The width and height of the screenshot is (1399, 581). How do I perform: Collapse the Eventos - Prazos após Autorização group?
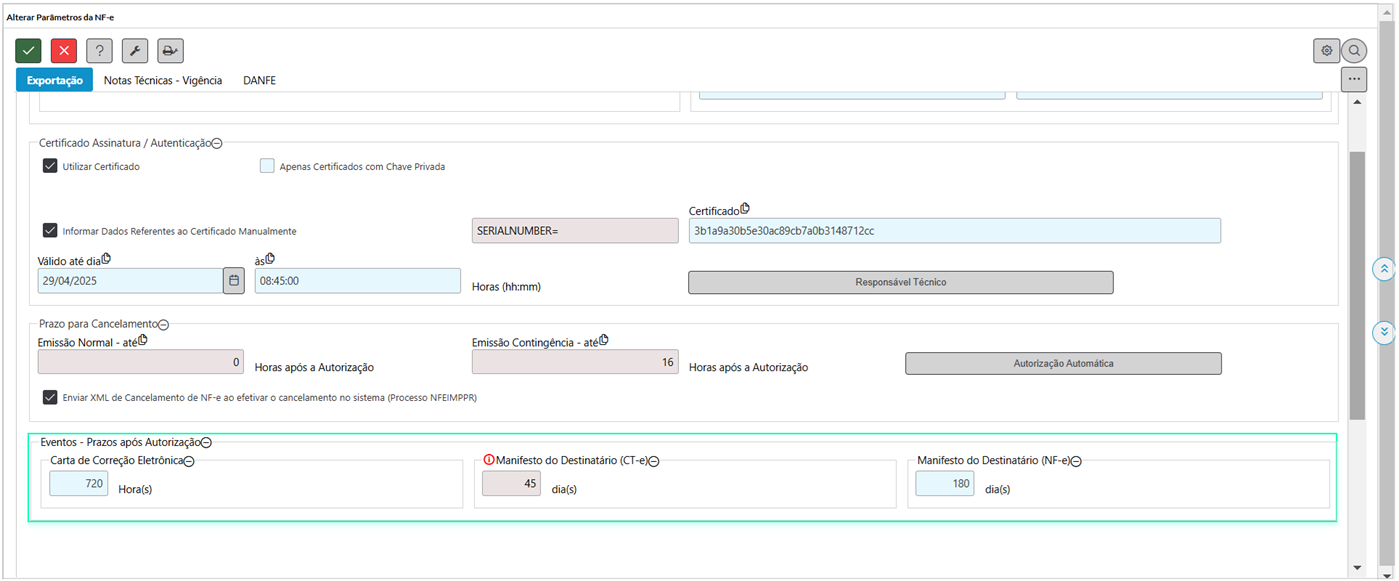[x=206, y=442]
